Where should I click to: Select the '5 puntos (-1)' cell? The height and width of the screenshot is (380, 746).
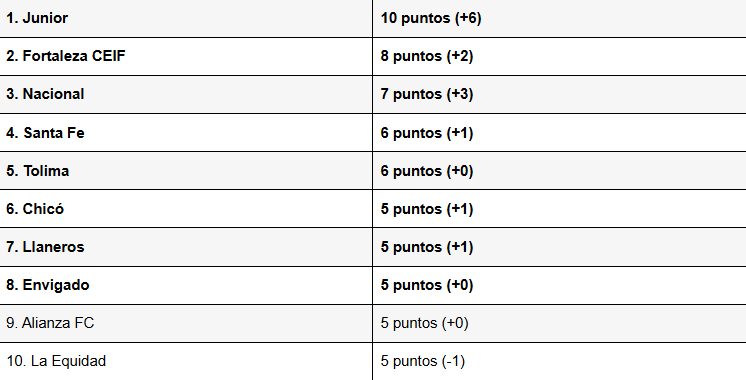(560, 361)
